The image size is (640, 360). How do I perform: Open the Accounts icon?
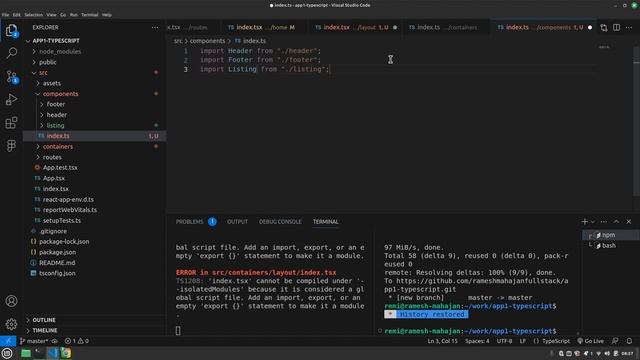(11, 301)
